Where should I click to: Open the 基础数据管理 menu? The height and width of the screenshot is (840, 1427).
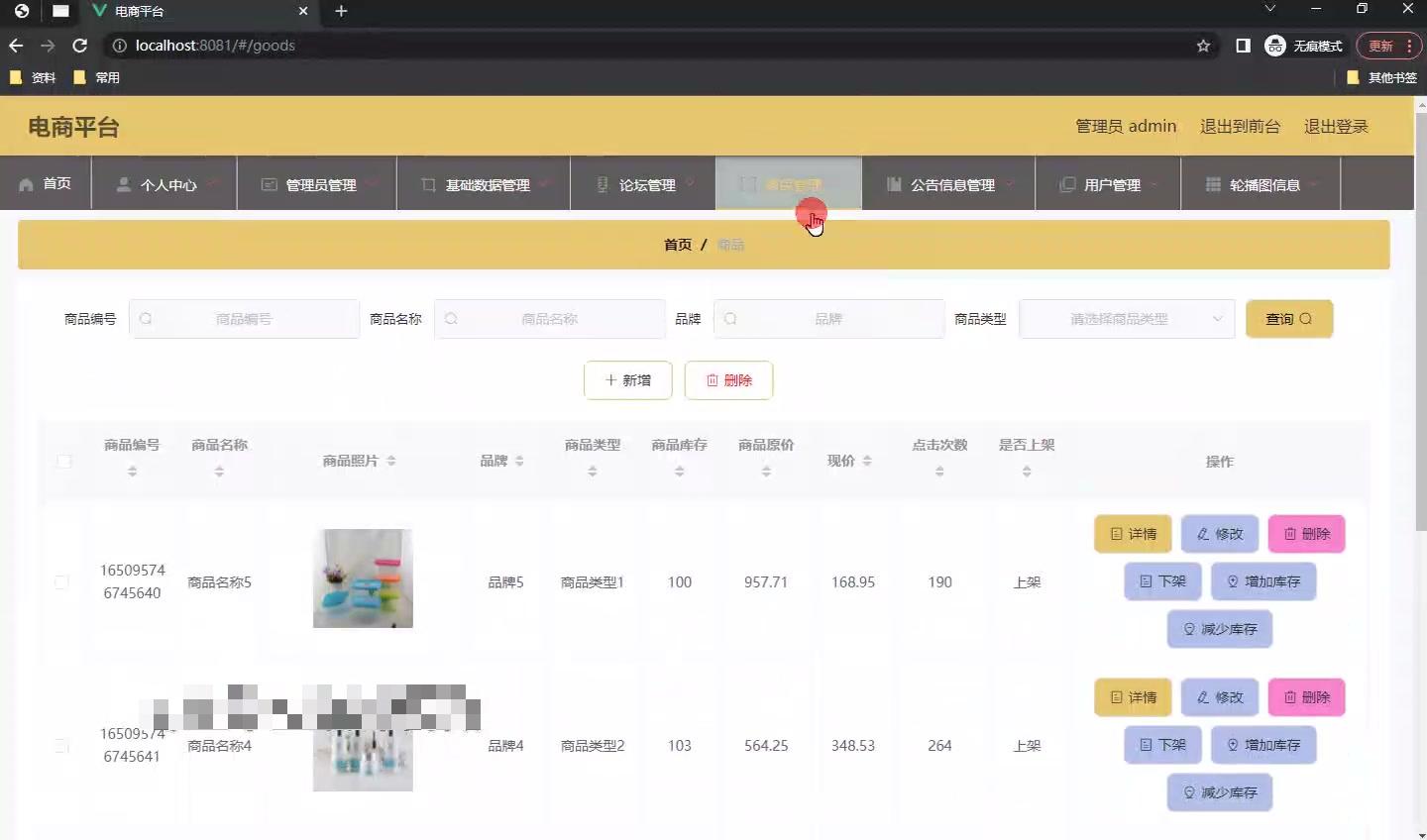click(484, 184)
